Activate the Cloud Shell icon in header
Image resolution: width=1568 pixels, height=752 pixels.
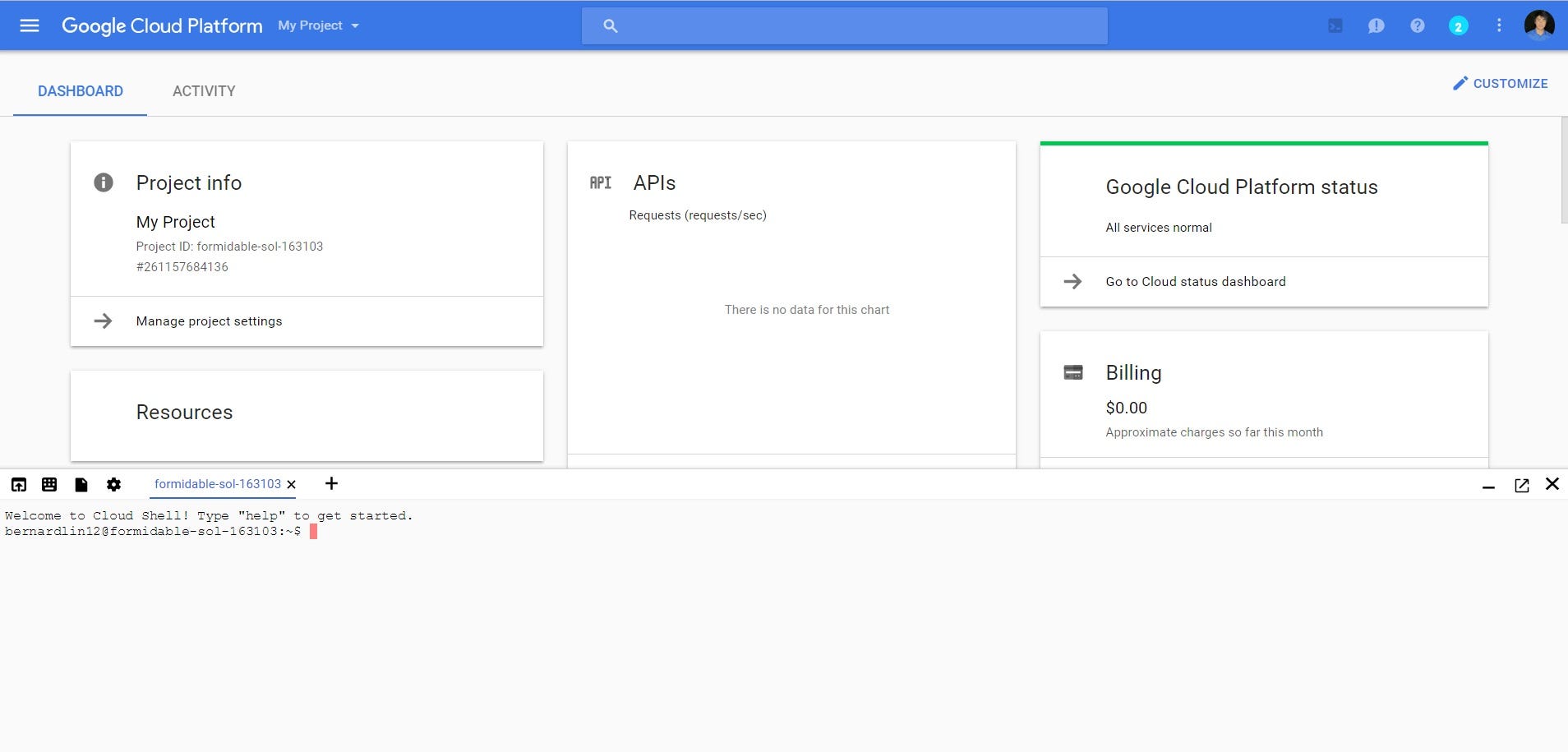point(1335,25)
